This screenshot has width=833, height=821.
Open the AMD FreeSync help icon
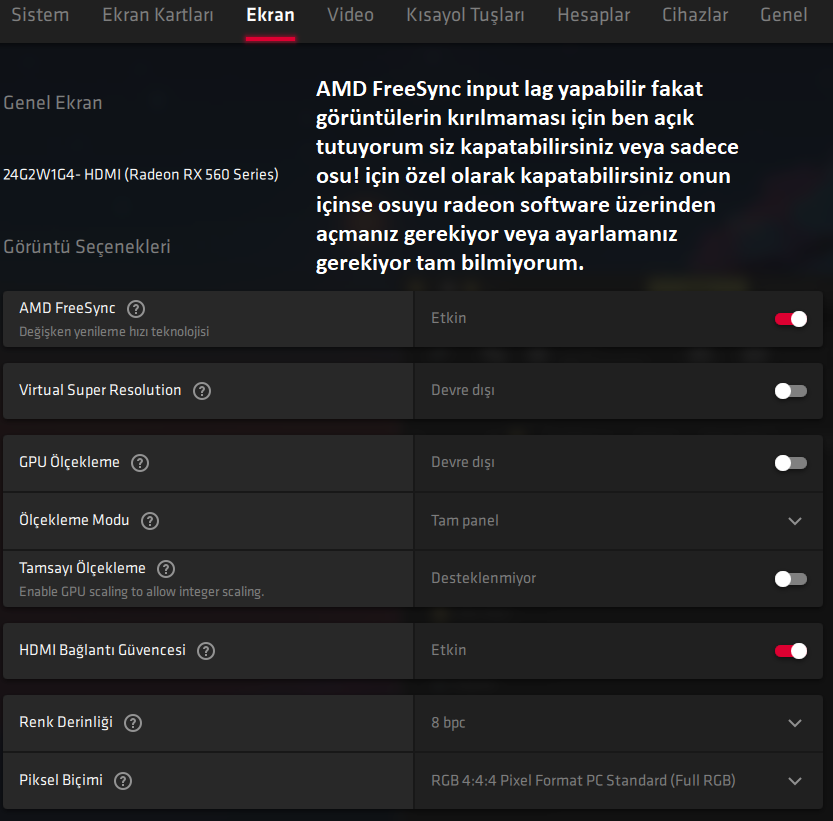[136, 309]
